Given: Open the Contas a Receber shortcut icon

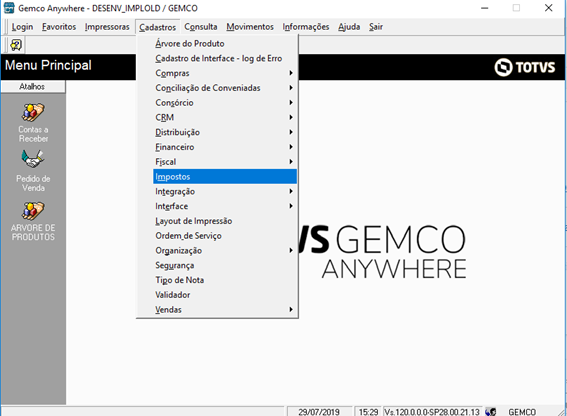Looking at the screenshot, I should point(33,113).
